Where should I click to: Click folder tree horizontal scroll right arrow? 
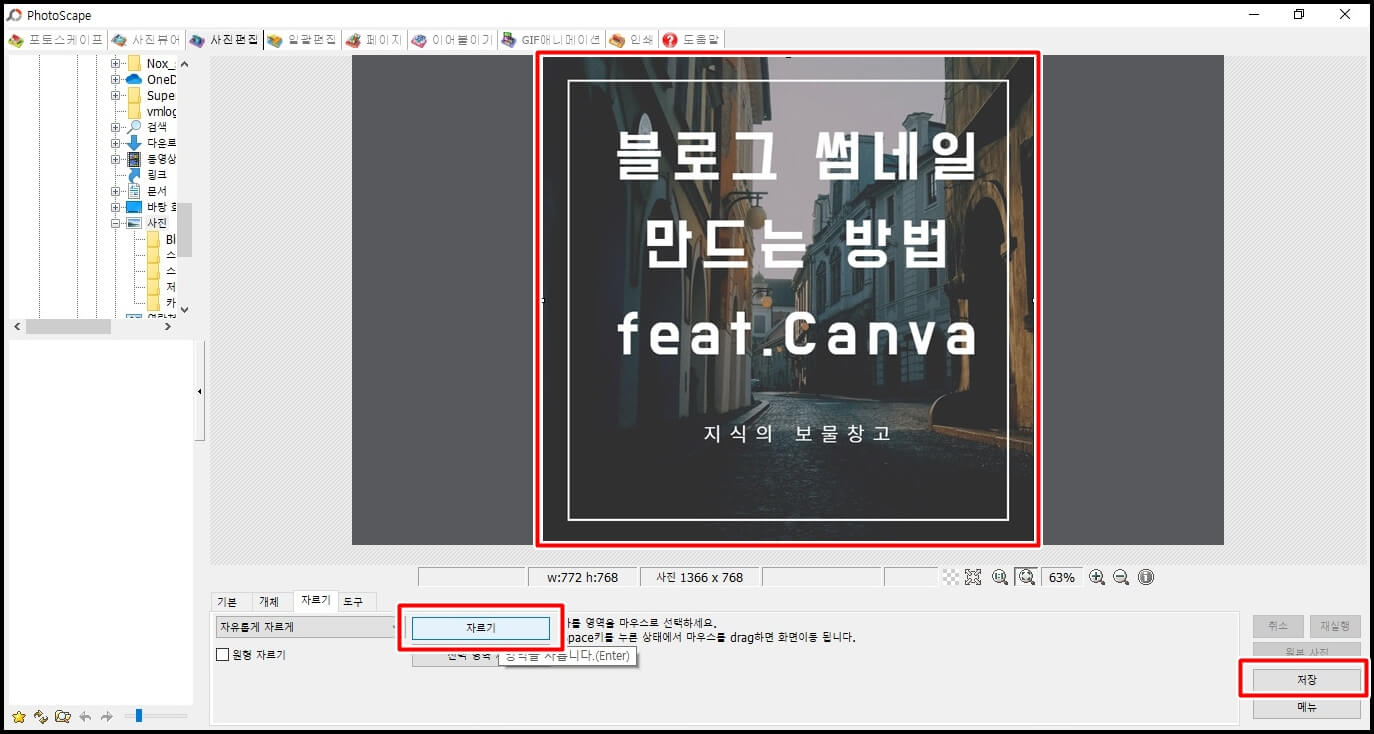(x=168, y=327)
